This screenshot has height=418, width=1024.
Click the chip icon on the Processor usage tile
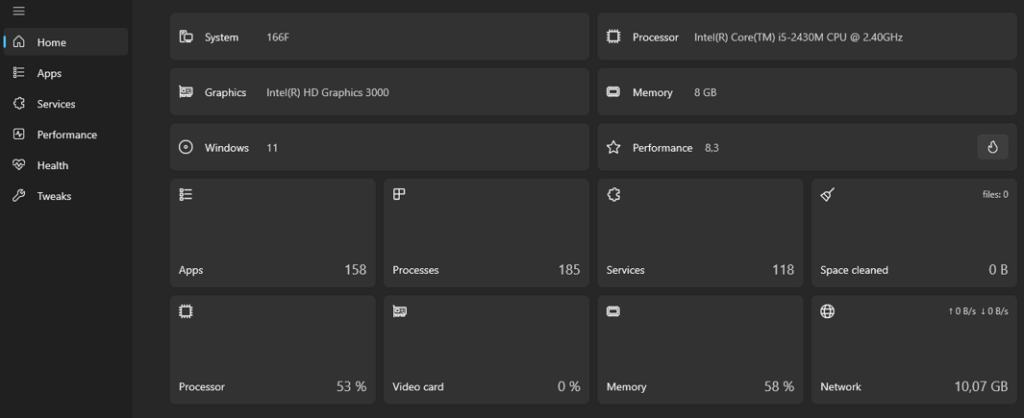tap(186, 311)
